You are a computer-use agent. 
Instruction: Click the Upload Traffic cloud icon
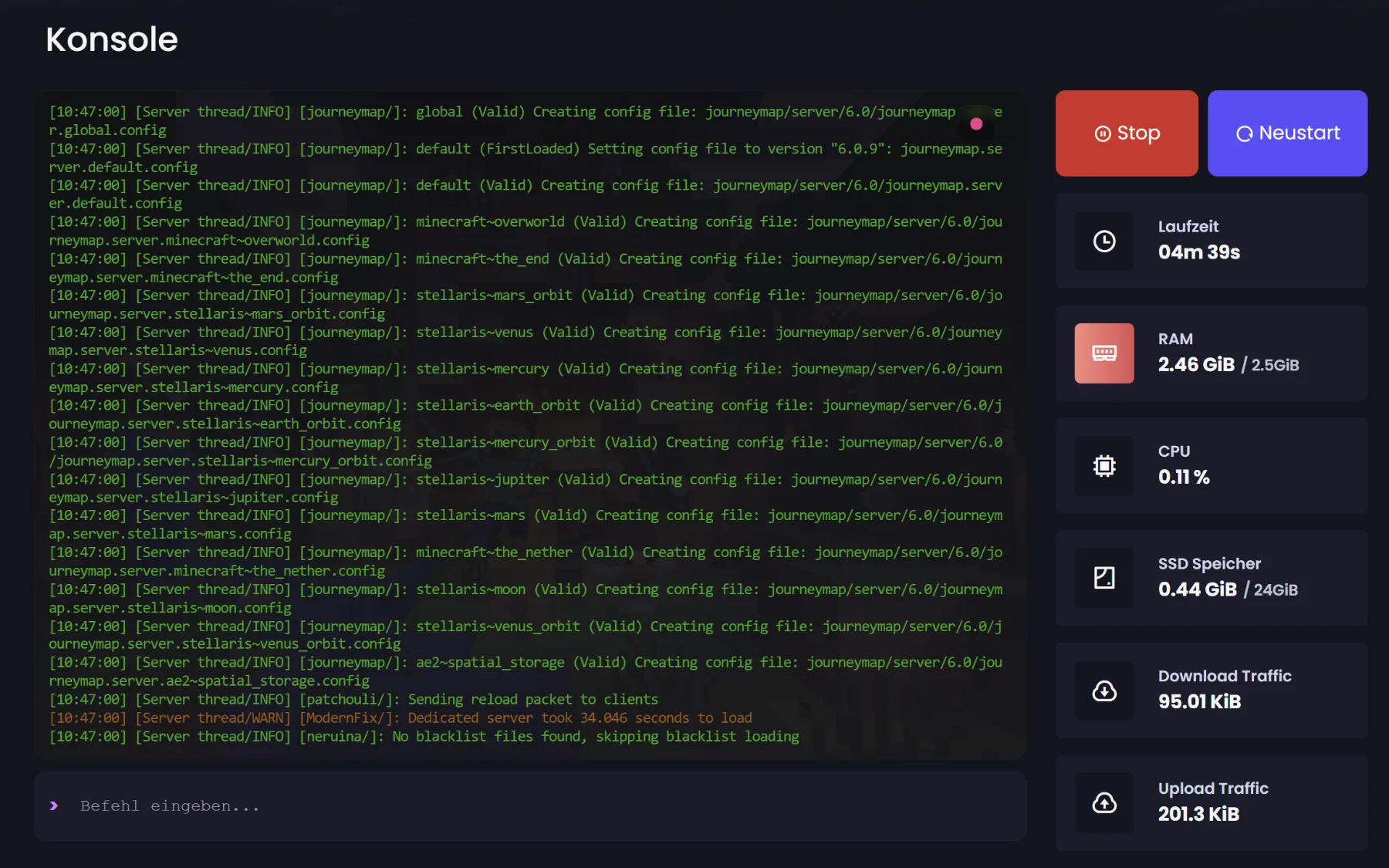(1104, 803)
